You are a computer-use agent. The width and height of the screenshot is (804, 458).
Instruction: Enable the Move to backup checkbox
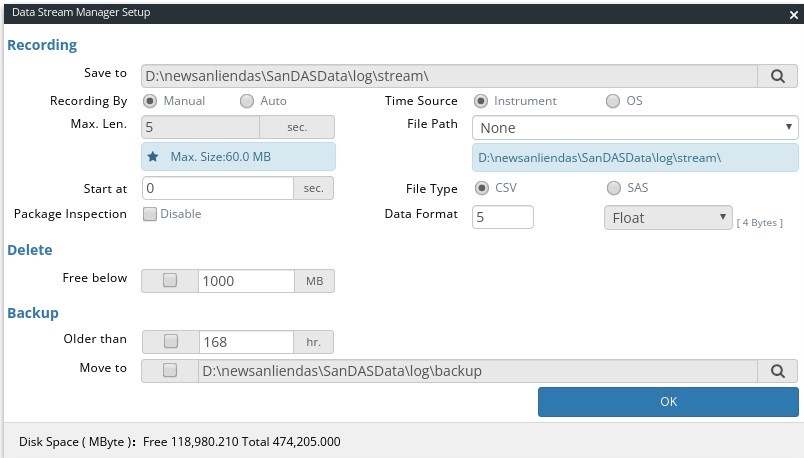(x=170, y=371)
